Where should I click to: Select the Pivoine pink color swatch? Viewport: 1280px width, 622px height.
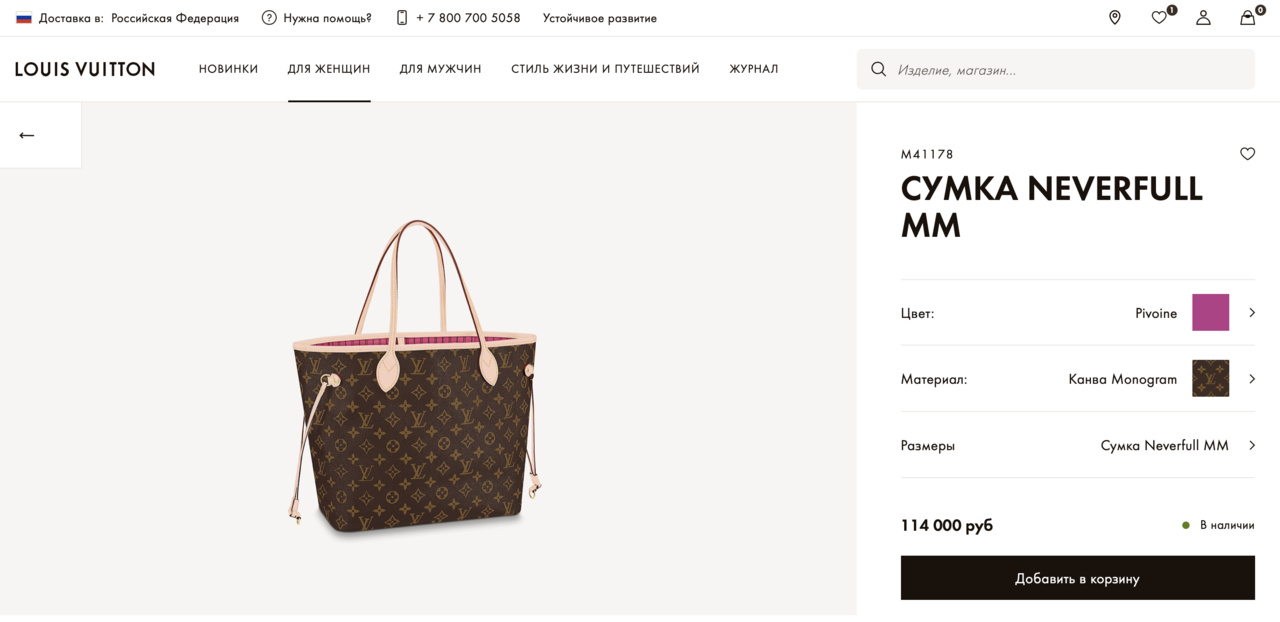1210,313
